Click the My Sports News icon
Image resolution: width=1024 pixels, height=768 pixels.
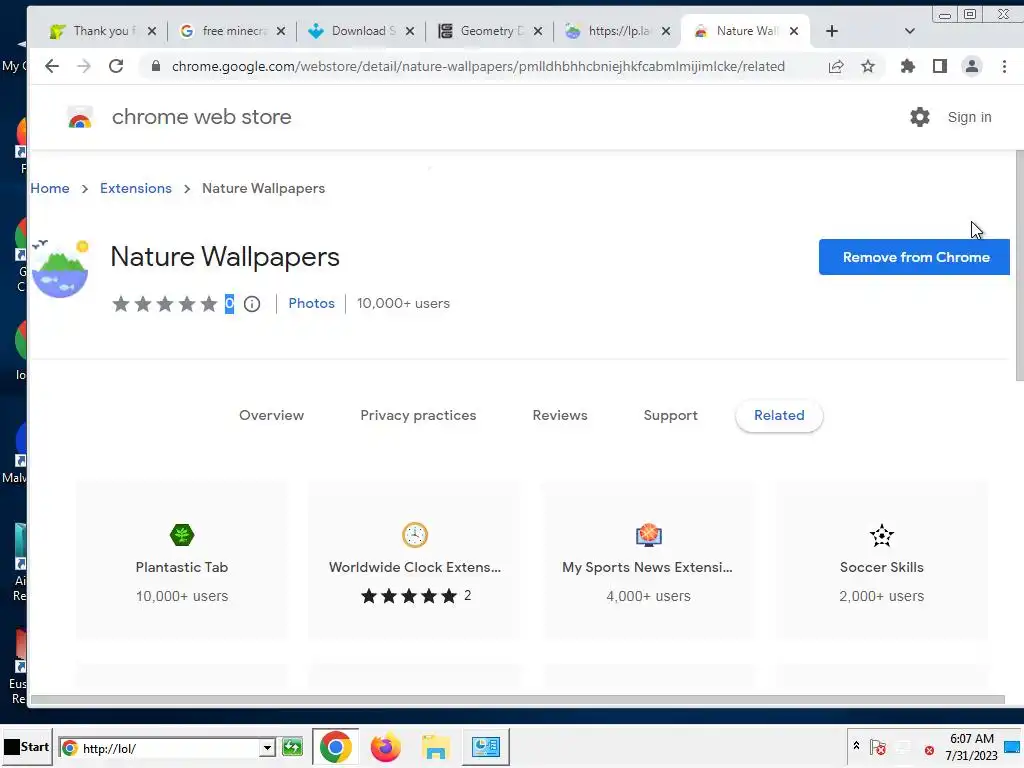(x=648, y=535)
